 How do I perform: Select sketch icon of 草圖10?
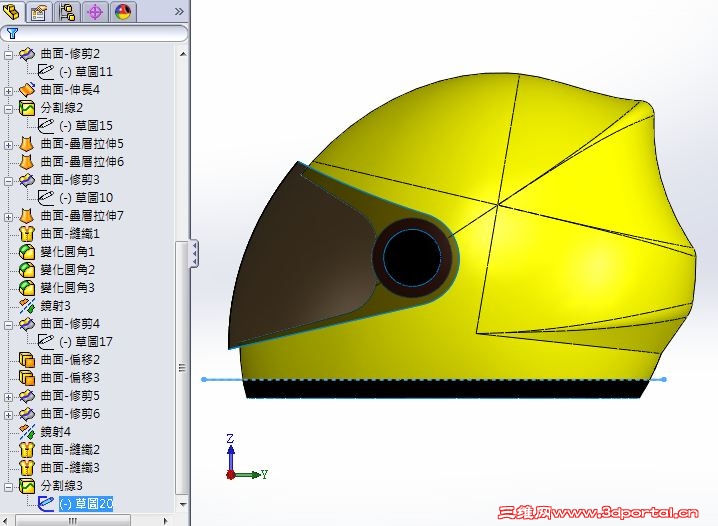(x=45, y=198)
